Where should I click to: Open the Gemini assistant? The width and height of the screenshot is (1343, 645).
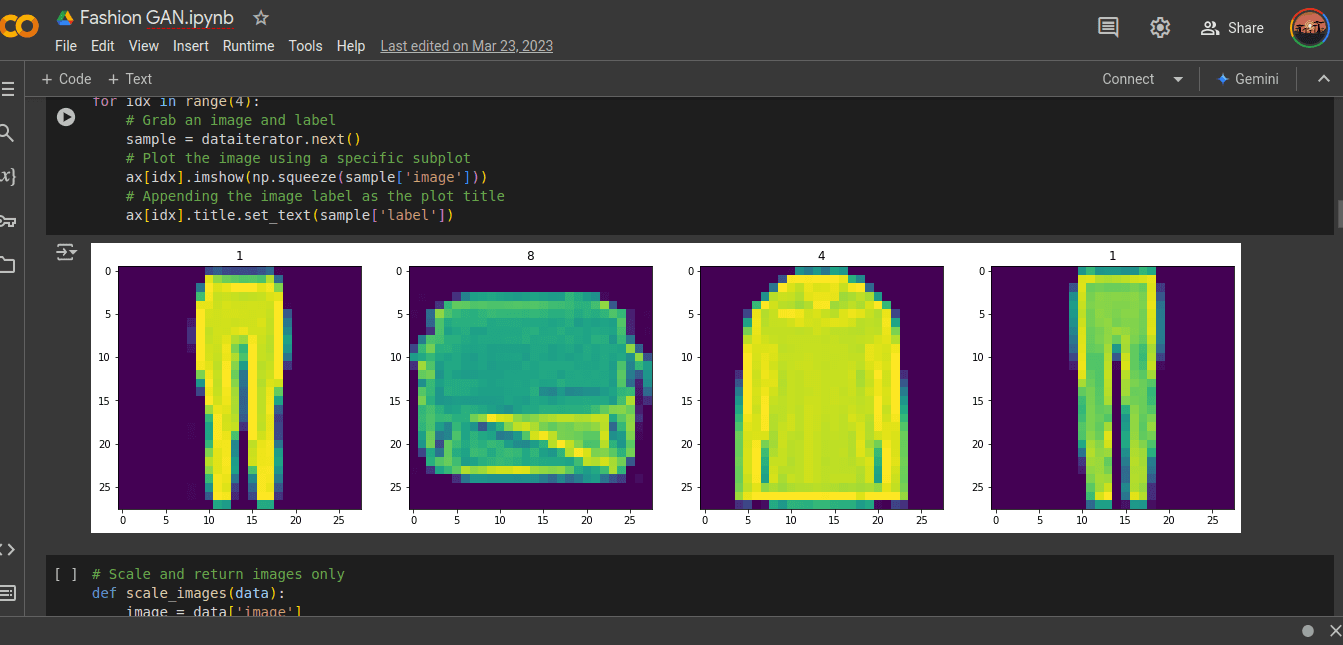[x=1247, y=79]
